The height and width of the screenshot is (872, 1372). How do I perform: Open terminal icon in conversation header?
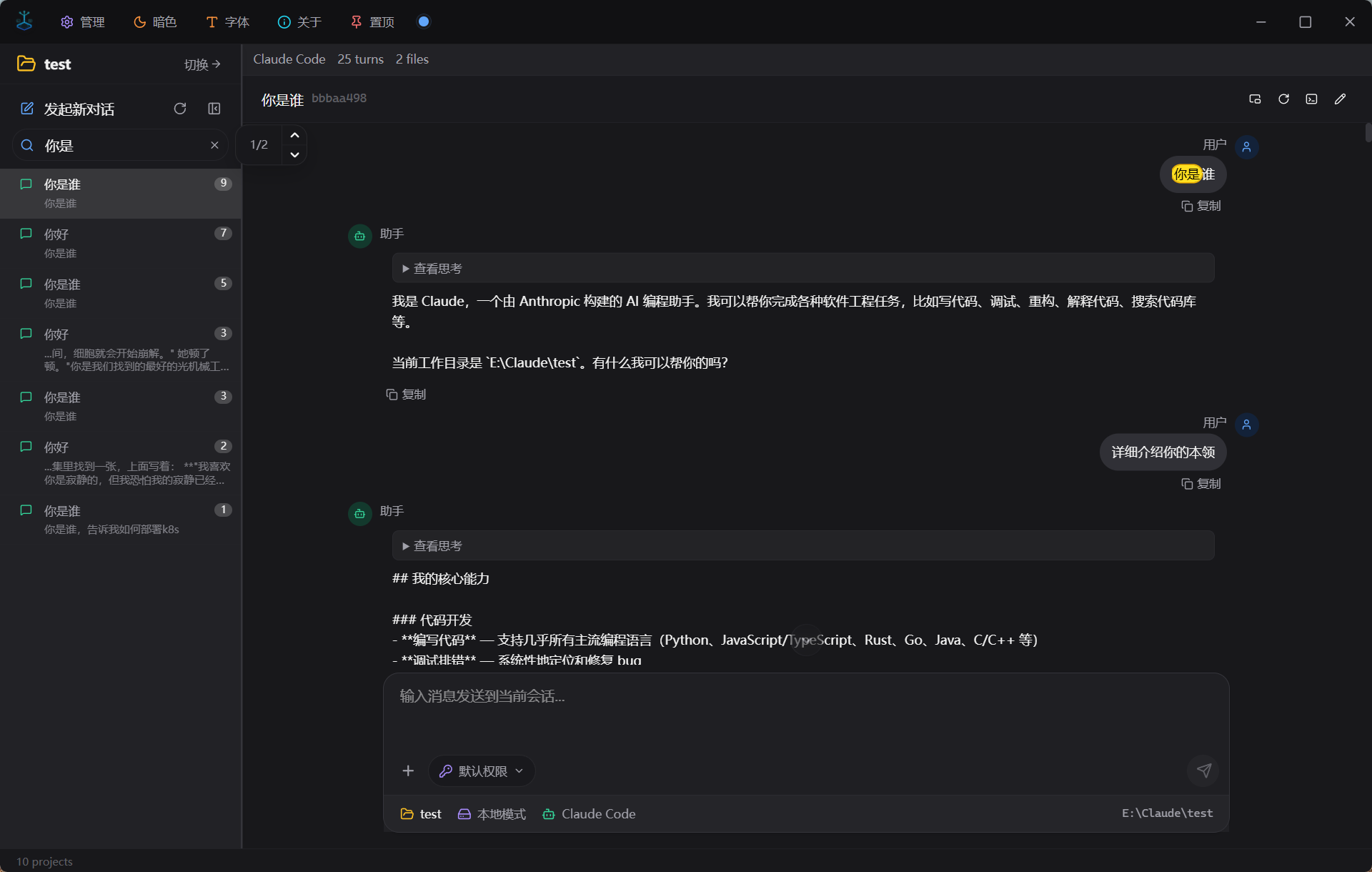(x=1311, y=99)
